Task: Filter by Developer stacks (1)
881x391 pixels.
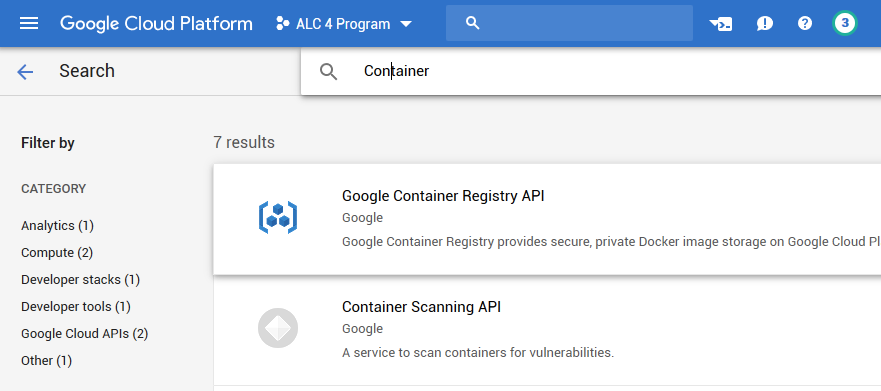Action: 80,279
